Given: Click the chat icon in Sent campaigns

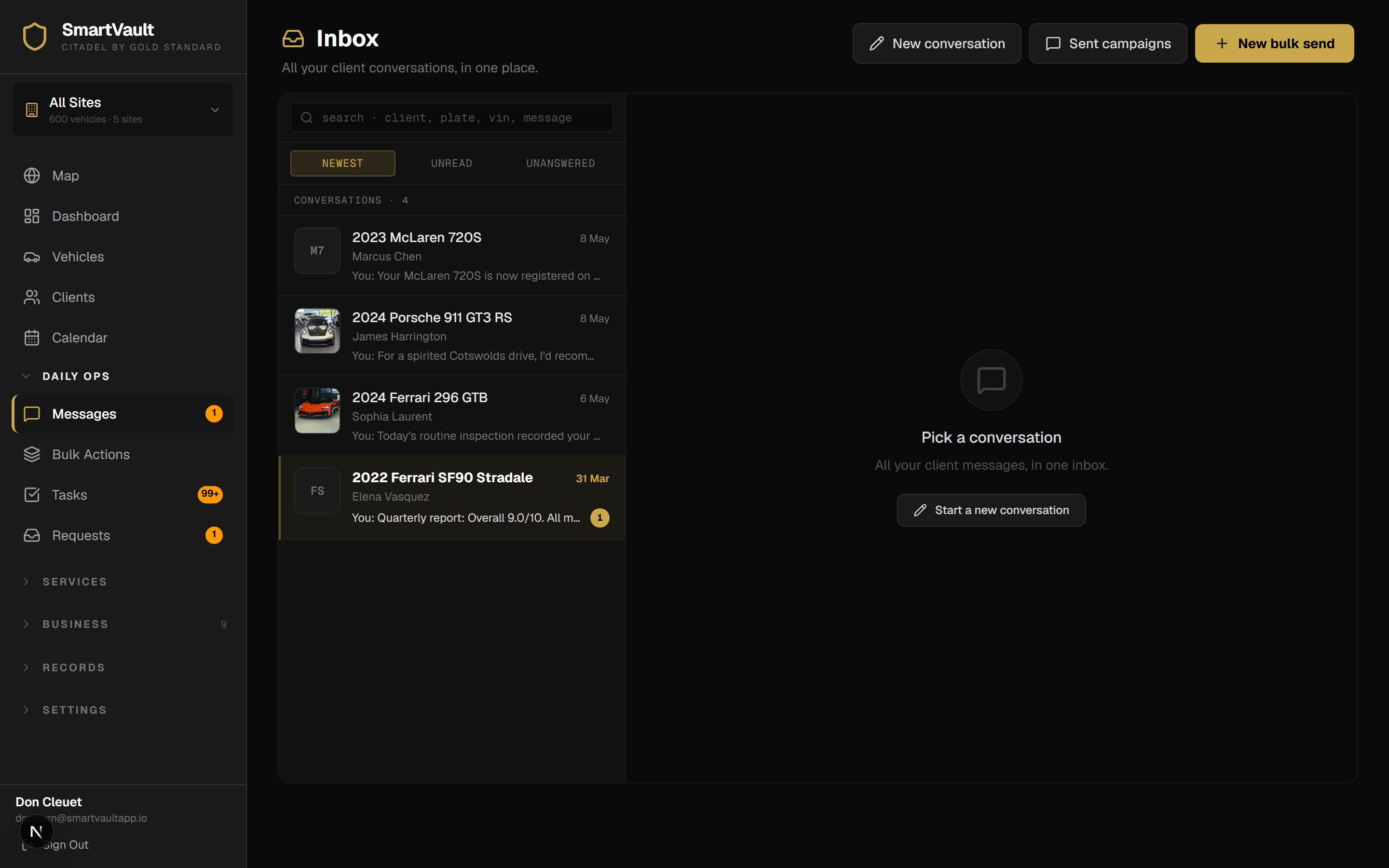Looking at the screenshot, I should click(x=1053, y=43).
